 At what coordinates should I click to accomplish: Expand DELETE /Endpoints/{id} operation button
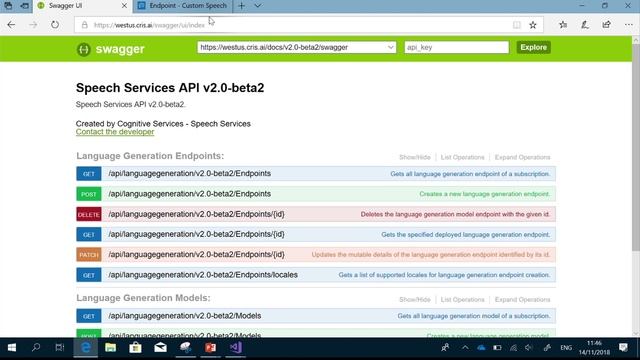click(89, 214)
